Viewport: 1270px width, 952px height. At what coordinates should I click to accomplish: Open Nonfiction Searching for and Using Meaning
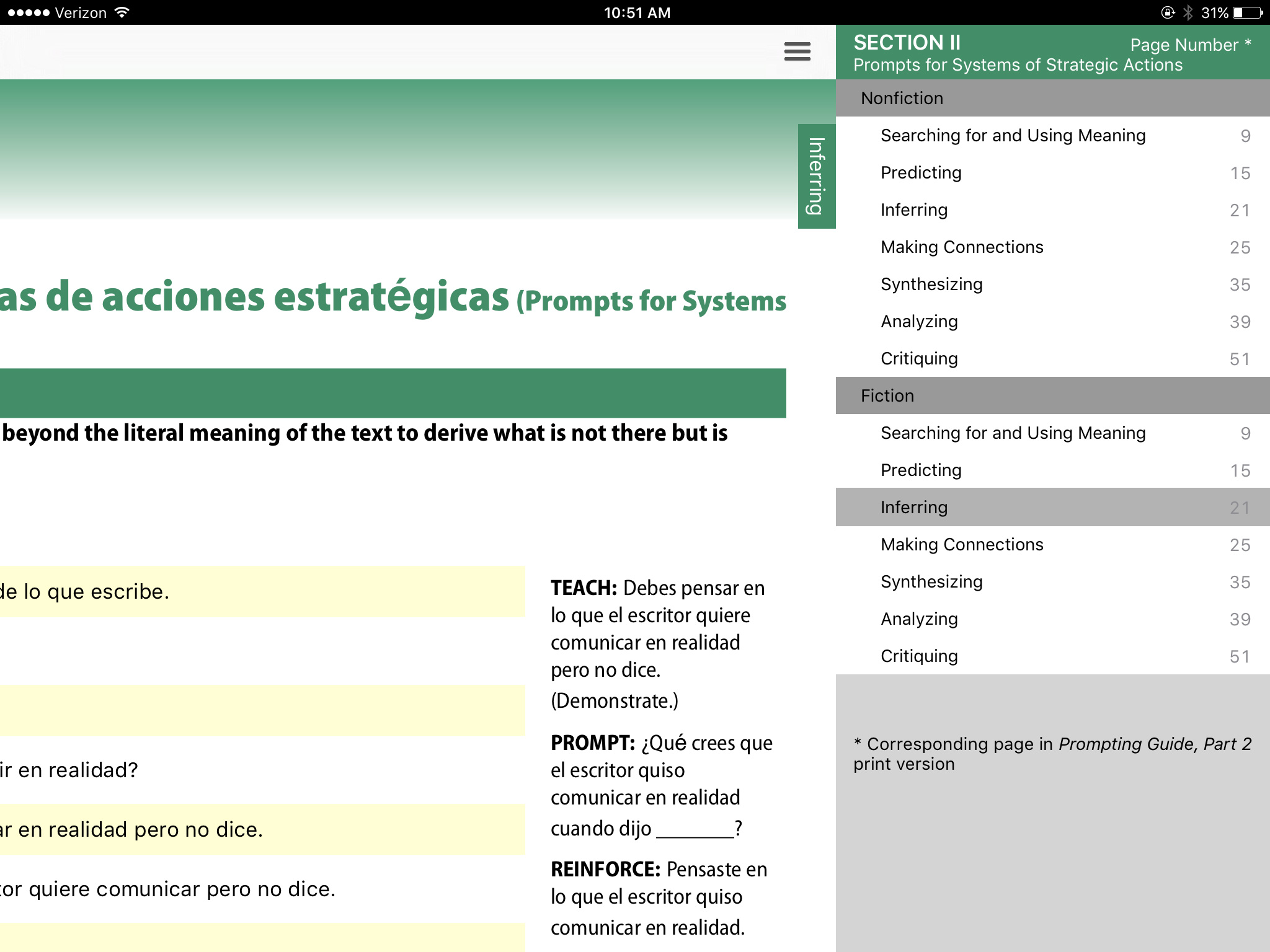1013,135
